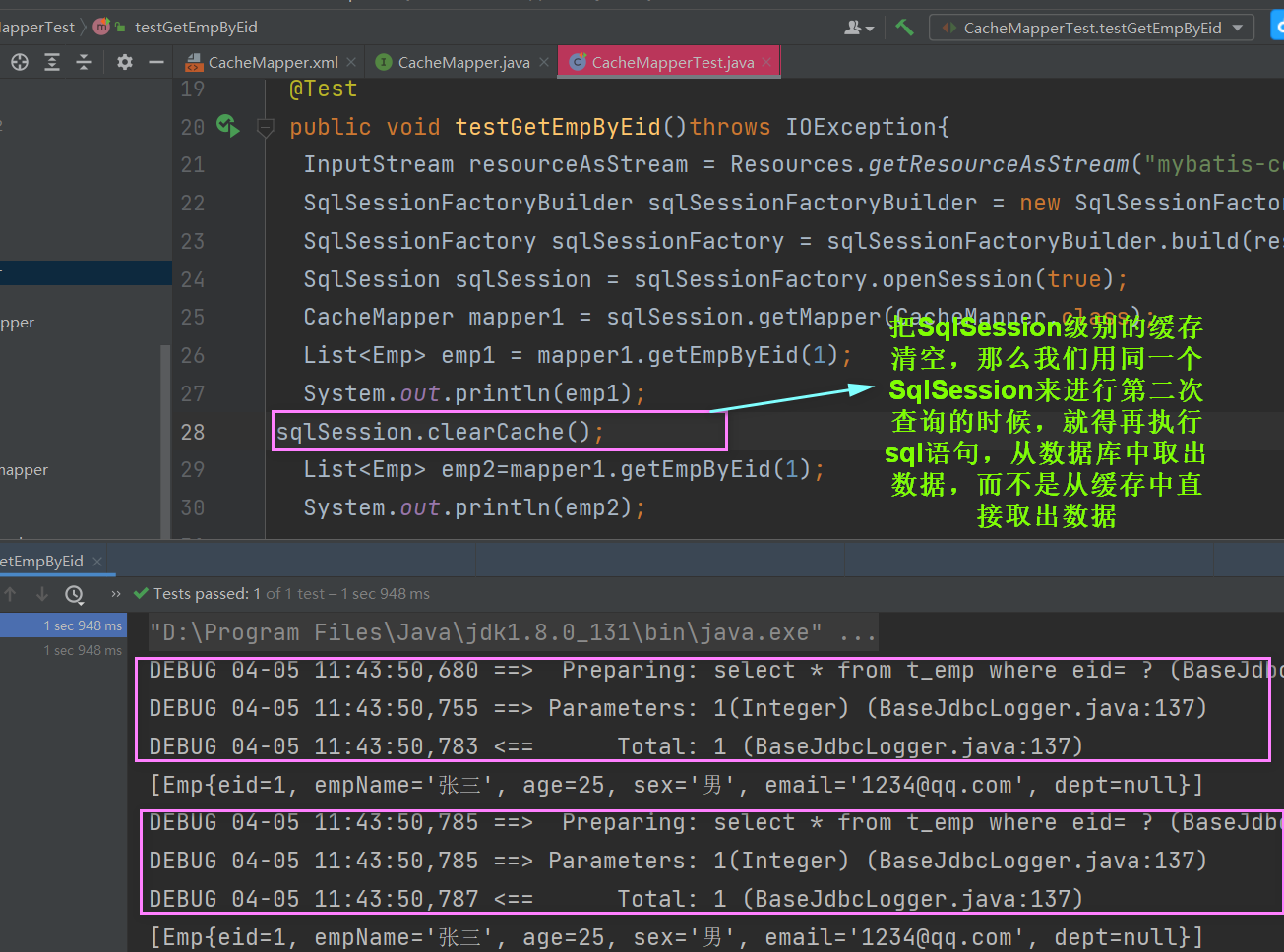Click the method icon beside testGetEmpByEid breadcrumb
This screenshot has height=952, width=1284.
coord(102,27)
